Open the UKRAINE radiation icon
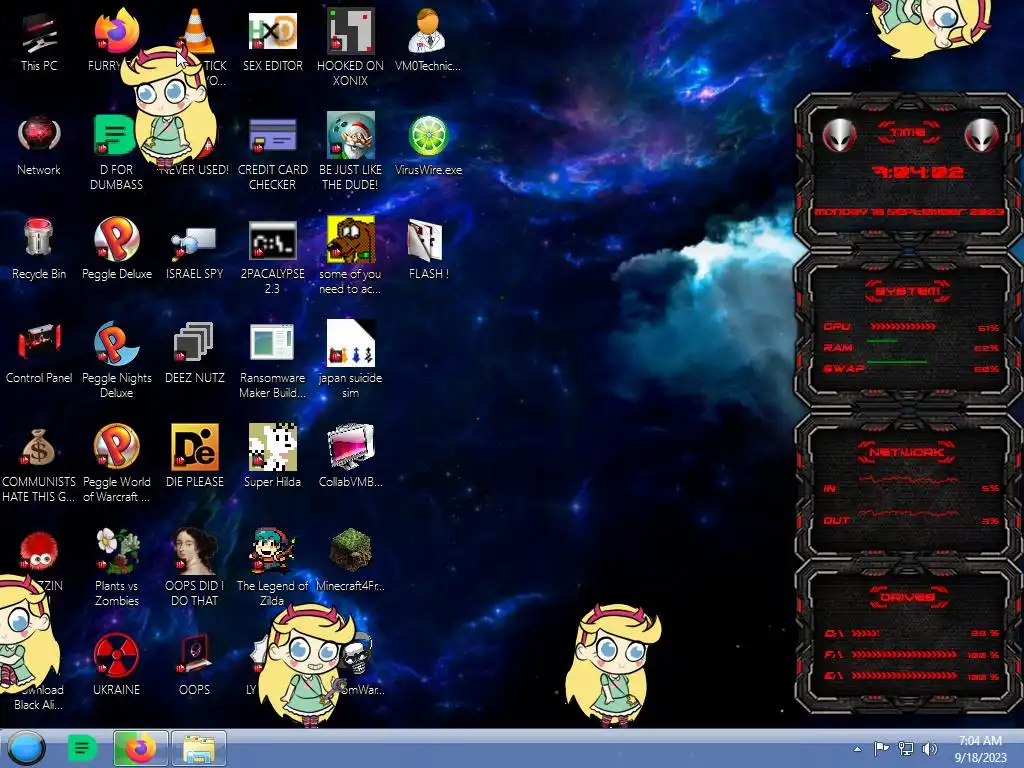1024x768 pixels. tap(116, 665)
